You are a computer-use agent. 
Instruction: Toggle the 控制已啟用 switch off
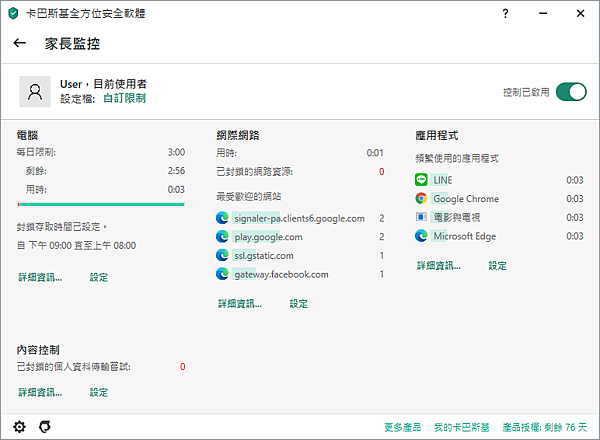[x=571, y=92]
